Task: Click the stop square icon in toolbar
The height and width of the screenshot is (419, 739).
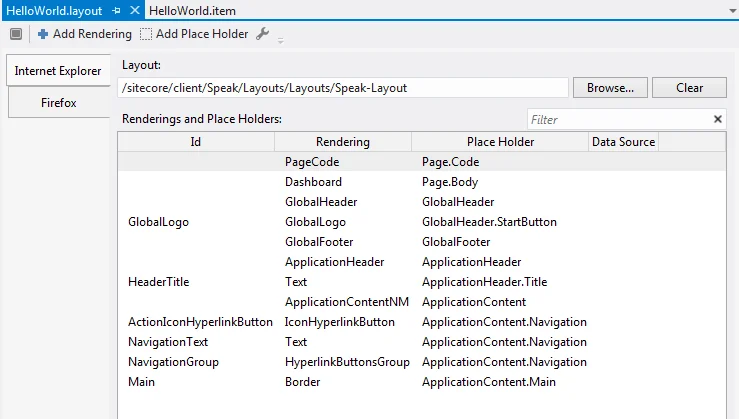Action: tap(16, 34)
